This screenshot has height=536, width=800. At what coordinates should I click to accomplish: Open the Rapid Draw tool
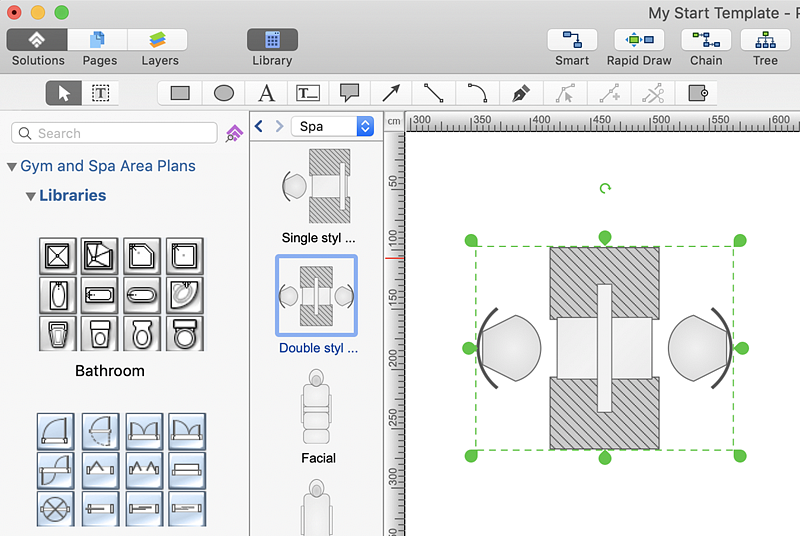pyautogui.click(x=639, y=40)
